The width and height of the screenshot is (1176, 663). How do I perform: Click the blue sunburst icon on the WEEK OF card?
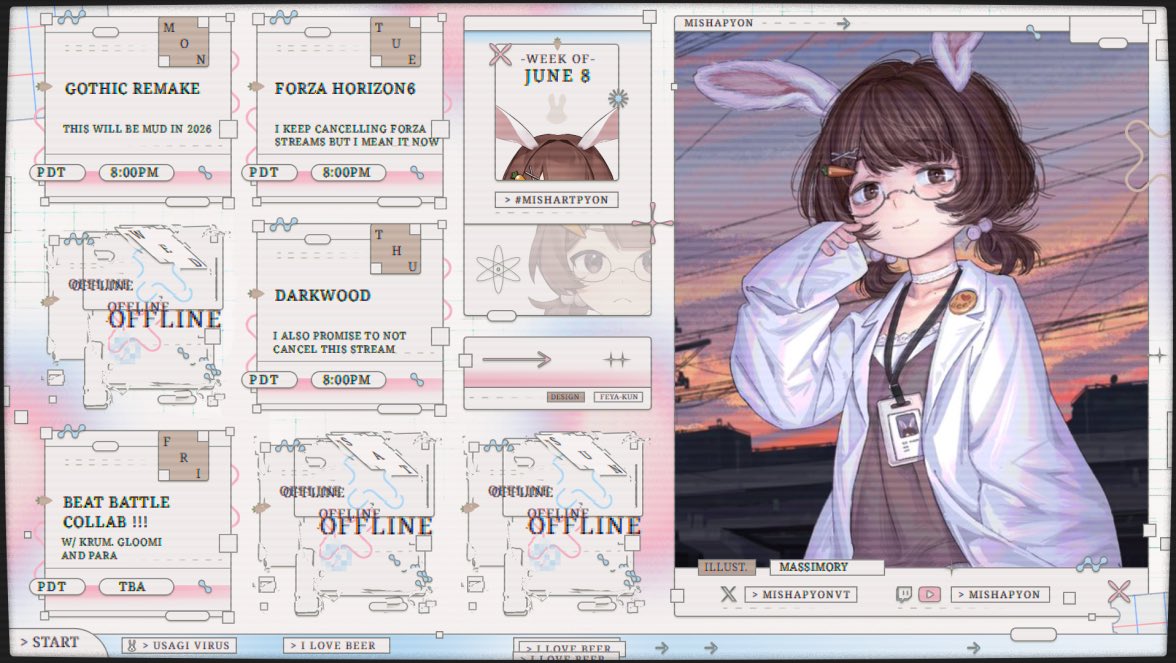[618, 98]
